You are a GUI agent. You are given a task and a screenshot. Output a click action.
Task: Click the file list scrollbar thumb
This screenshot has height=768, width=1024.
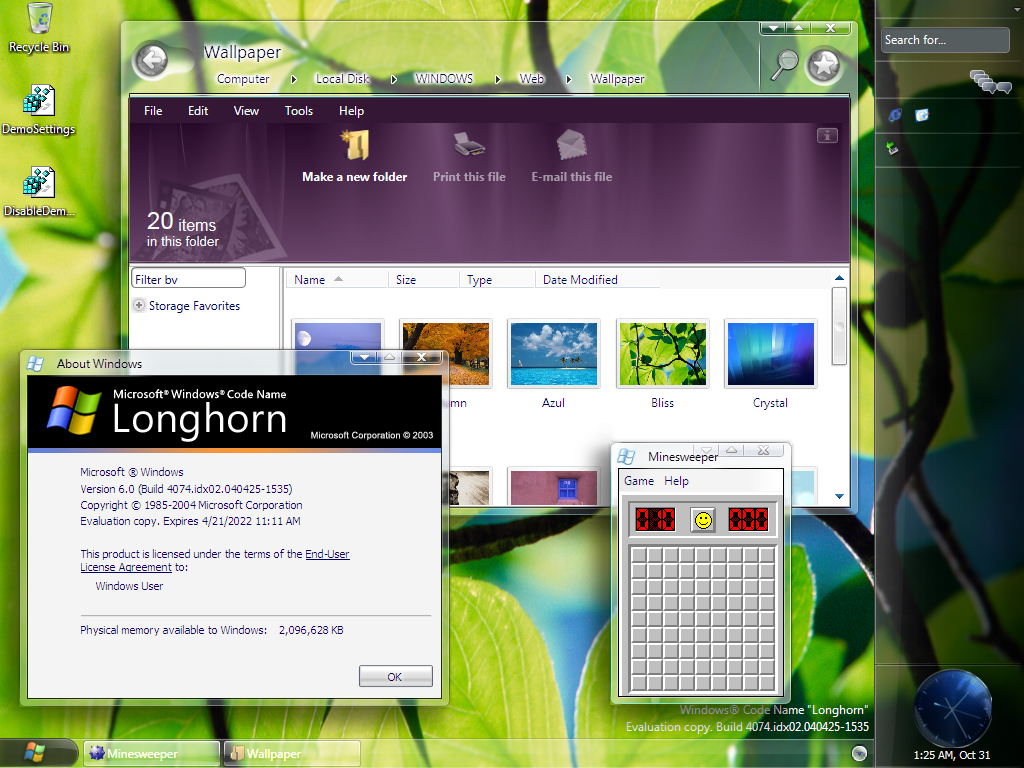click(x=839, y=326)
